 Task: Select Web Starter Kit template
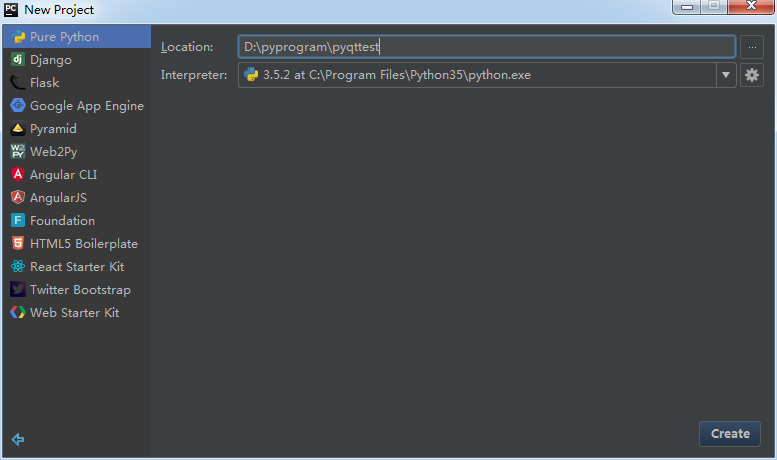pyautogui.click(x=77, y=312)
